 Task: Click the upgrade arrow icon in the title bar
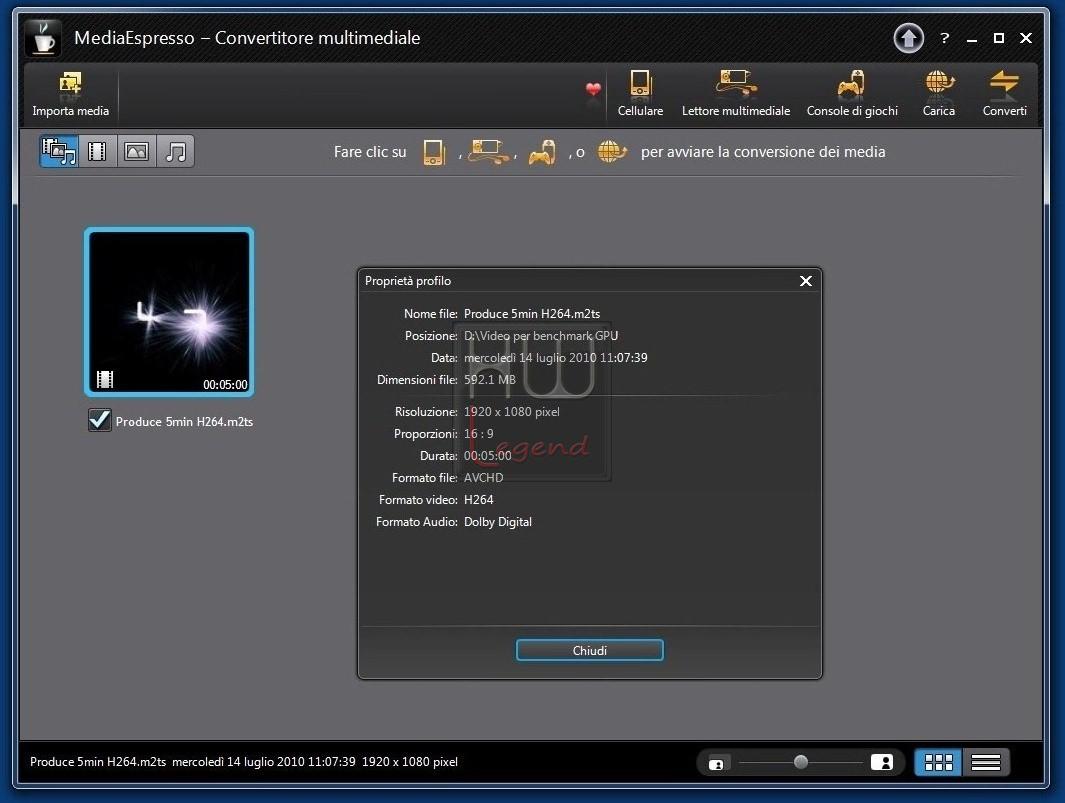tap(908, 38)
